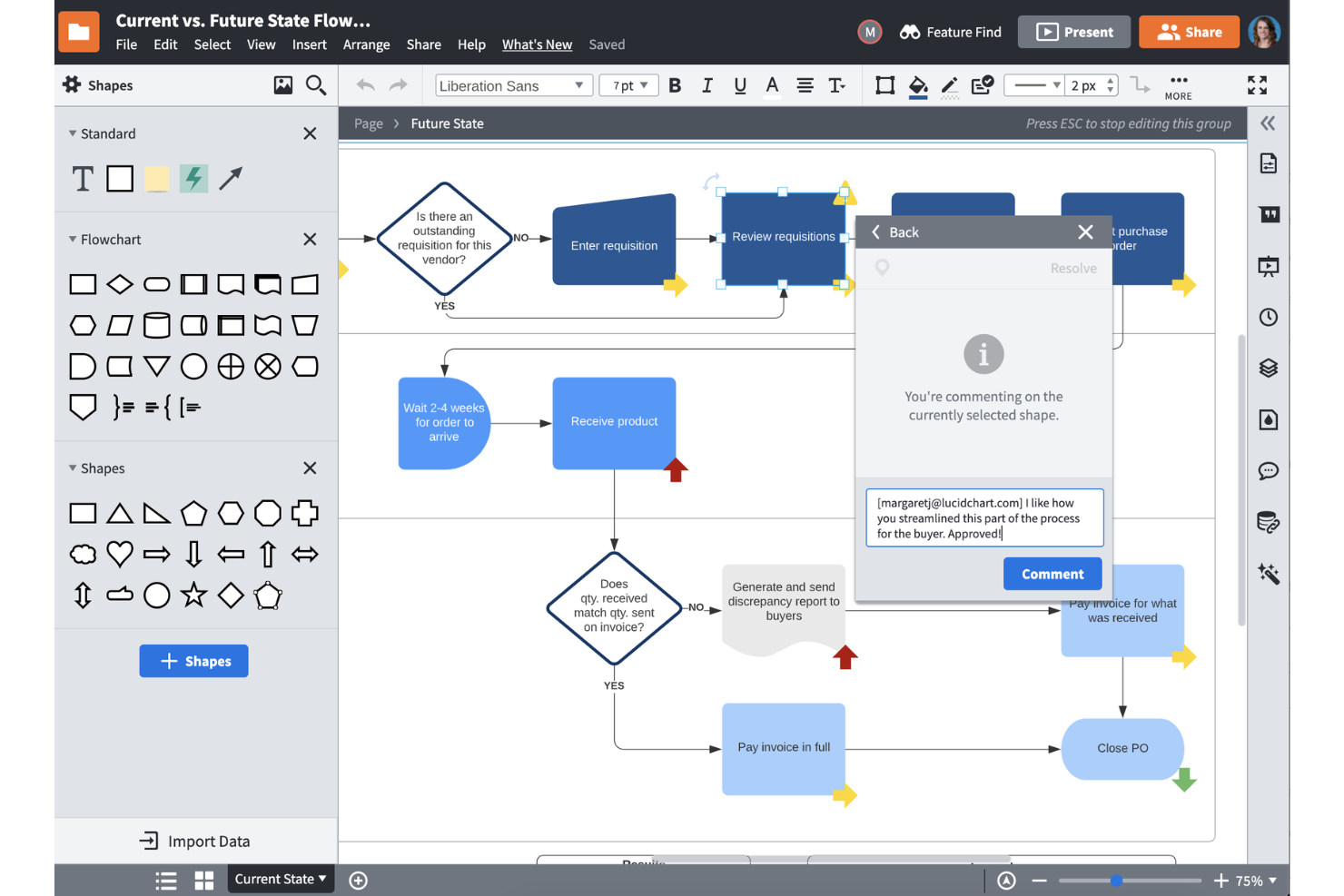Select the heart shape
The height and width of the screenshot is (896, 1344).
120,554
